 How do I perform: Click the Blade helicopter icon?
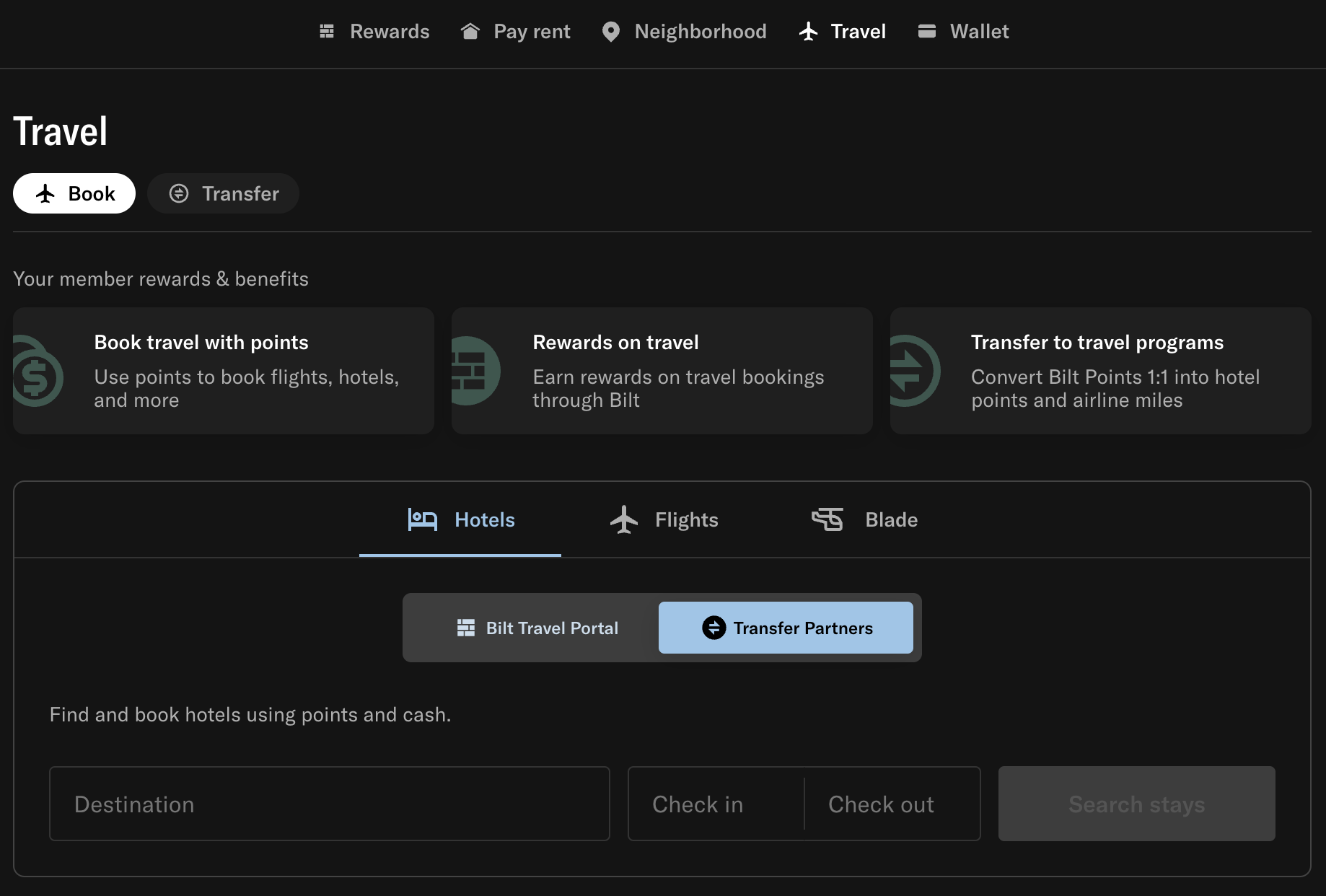827,519
